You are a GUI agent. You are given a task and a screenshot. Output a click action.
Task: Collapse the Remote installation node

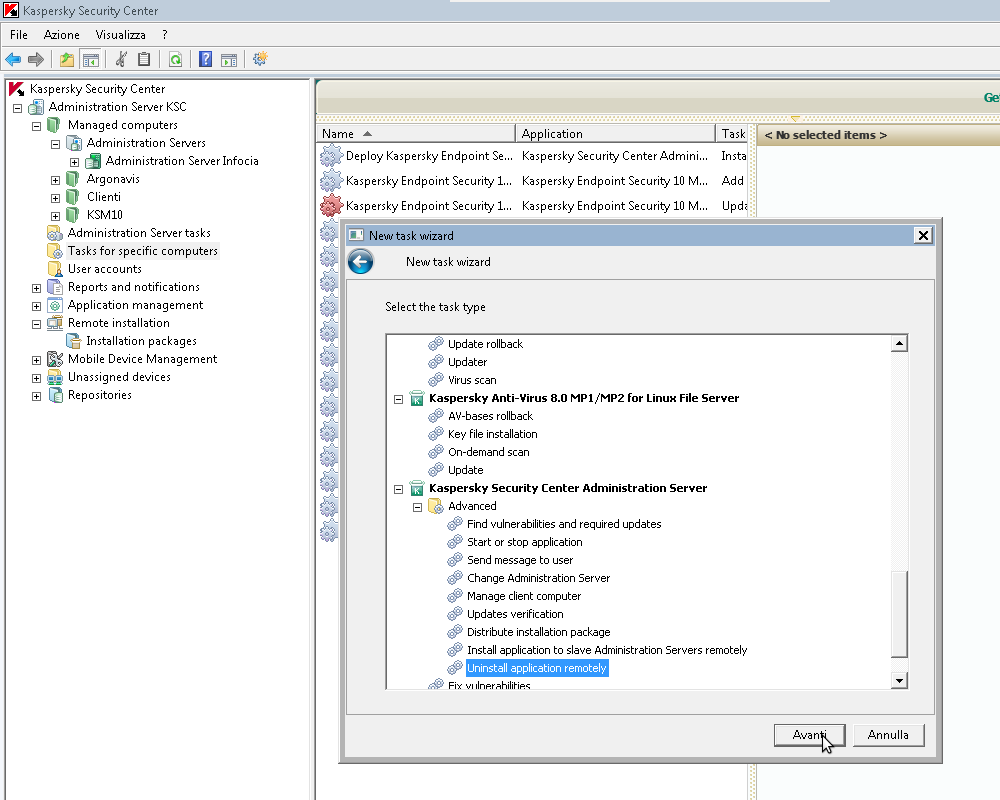[36, 324]
